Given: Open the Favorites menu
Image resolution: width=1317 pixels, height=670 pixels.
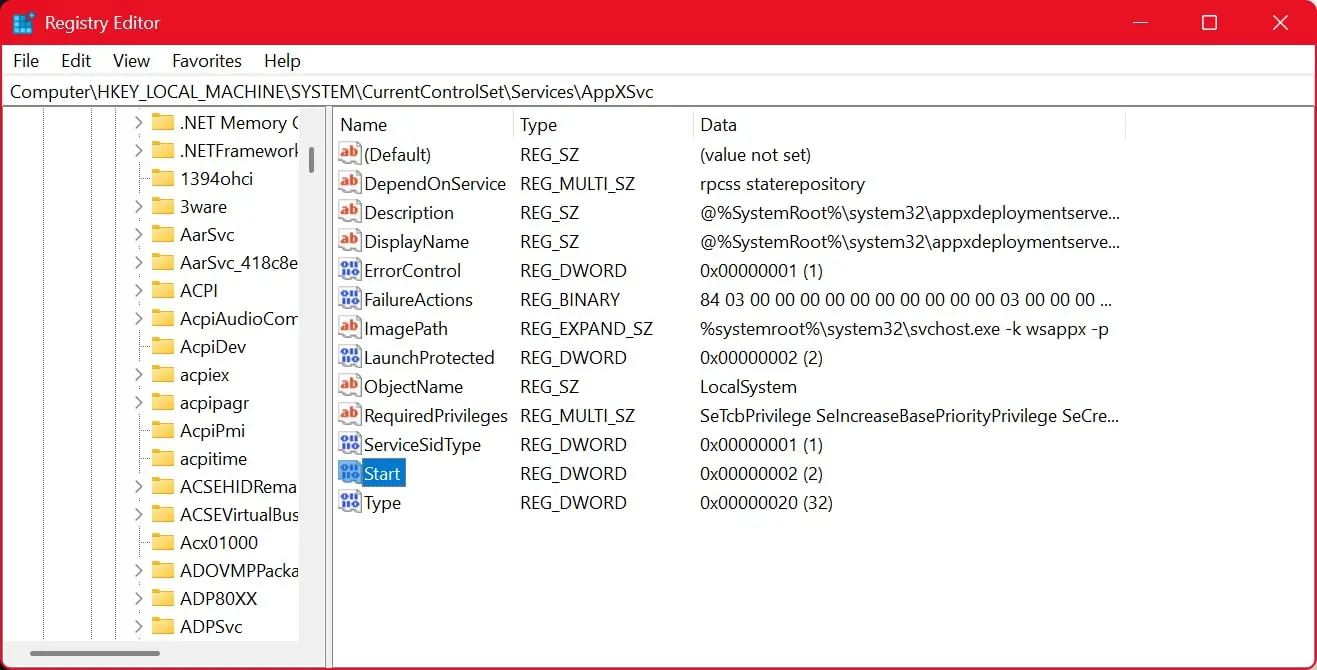Looking at the screenshot, I should pos(207,61).
